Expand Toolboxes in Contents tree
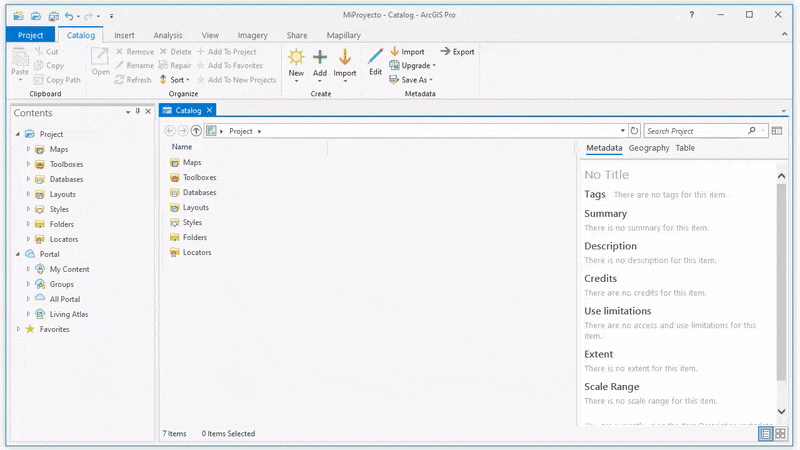 [29, 164]
